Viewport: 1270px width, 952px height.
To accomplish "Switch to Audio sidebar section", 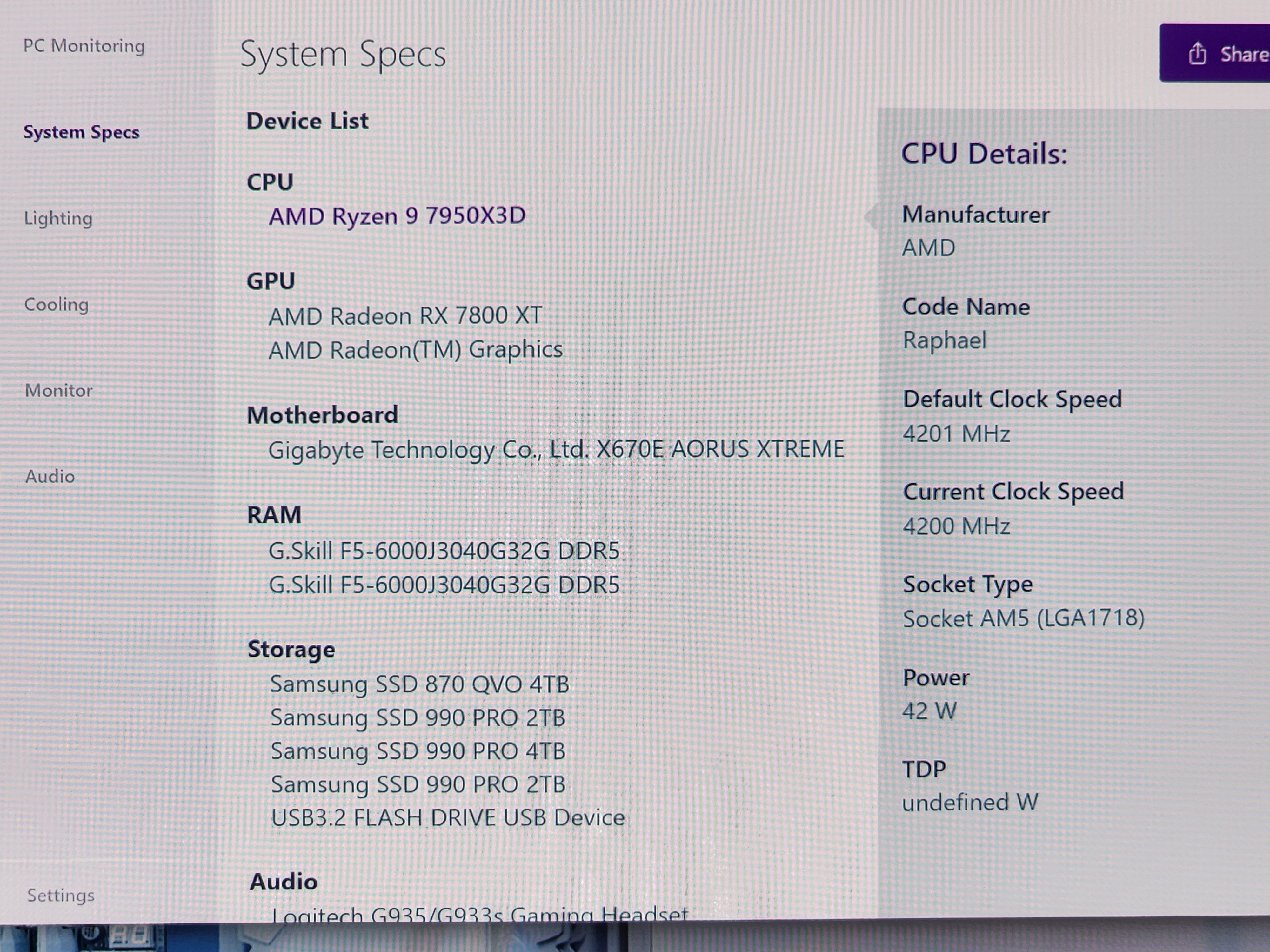I will (x=50, y=476).
